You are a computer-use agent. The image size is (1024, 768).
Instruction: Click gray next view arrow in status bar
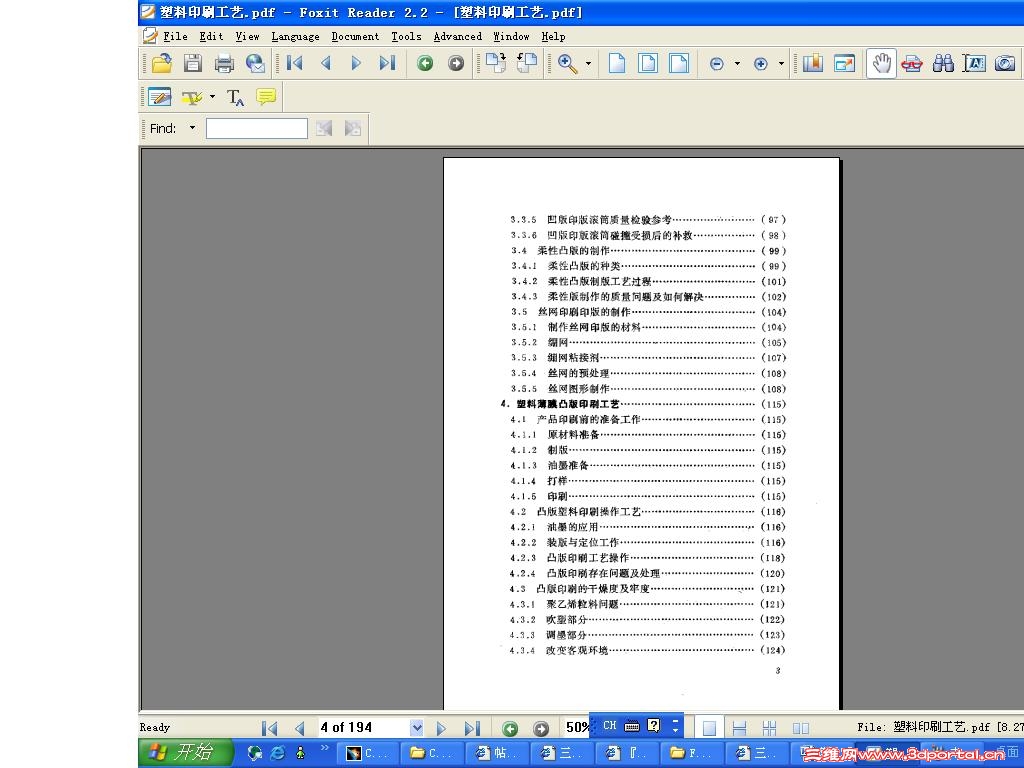[541, 728]
